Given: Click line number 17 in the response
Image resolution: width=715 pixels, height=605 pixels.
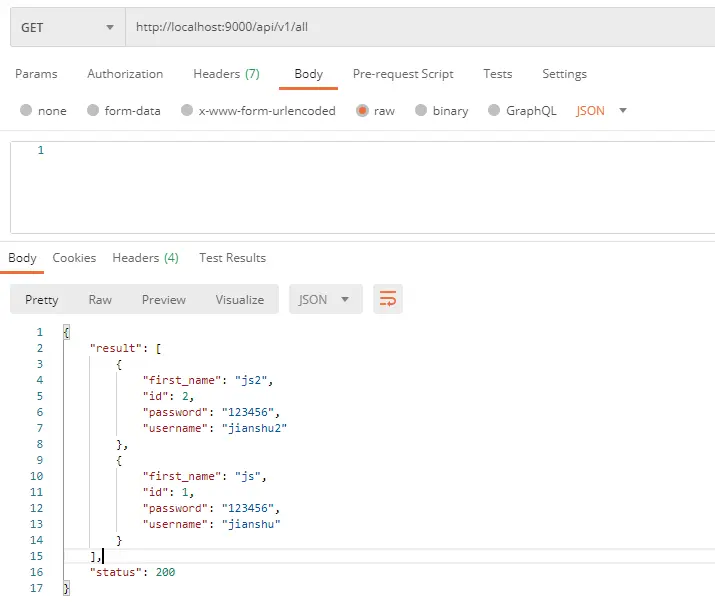Looking at the screenshot, I should (x=36, y=588).
